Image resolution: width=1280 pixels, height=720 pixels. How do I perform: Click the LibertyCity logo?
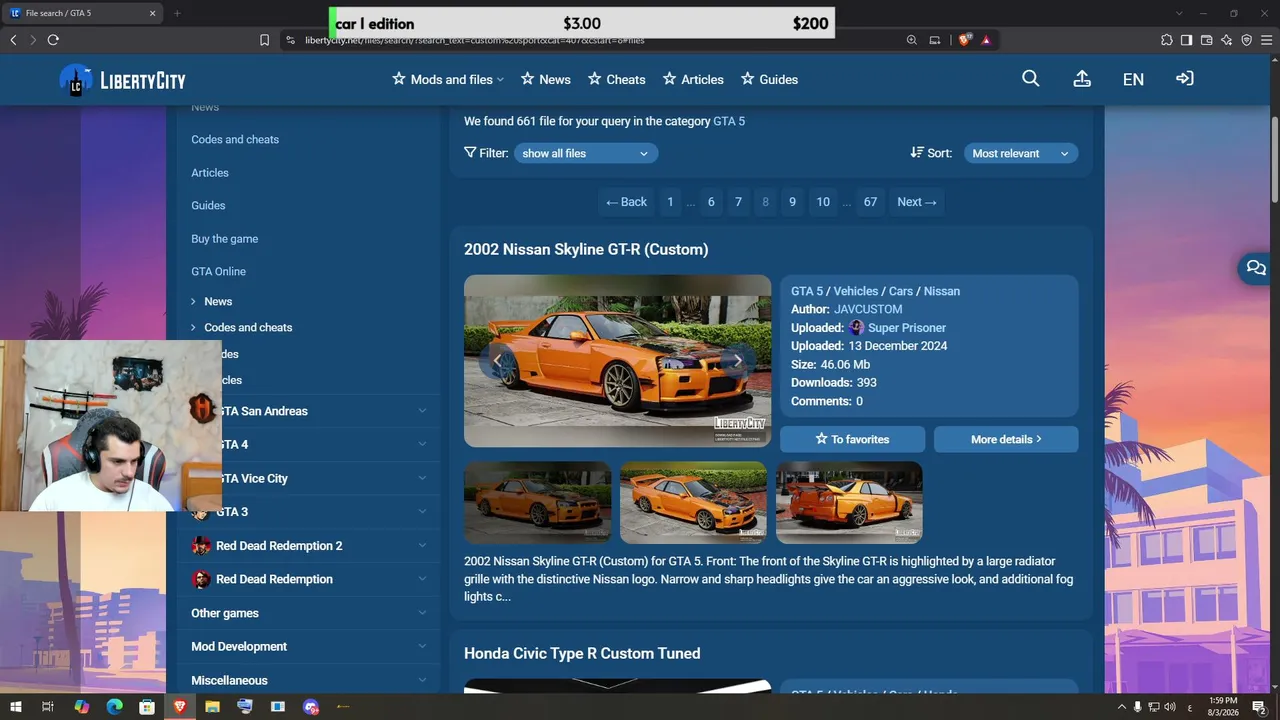point(123,80)
